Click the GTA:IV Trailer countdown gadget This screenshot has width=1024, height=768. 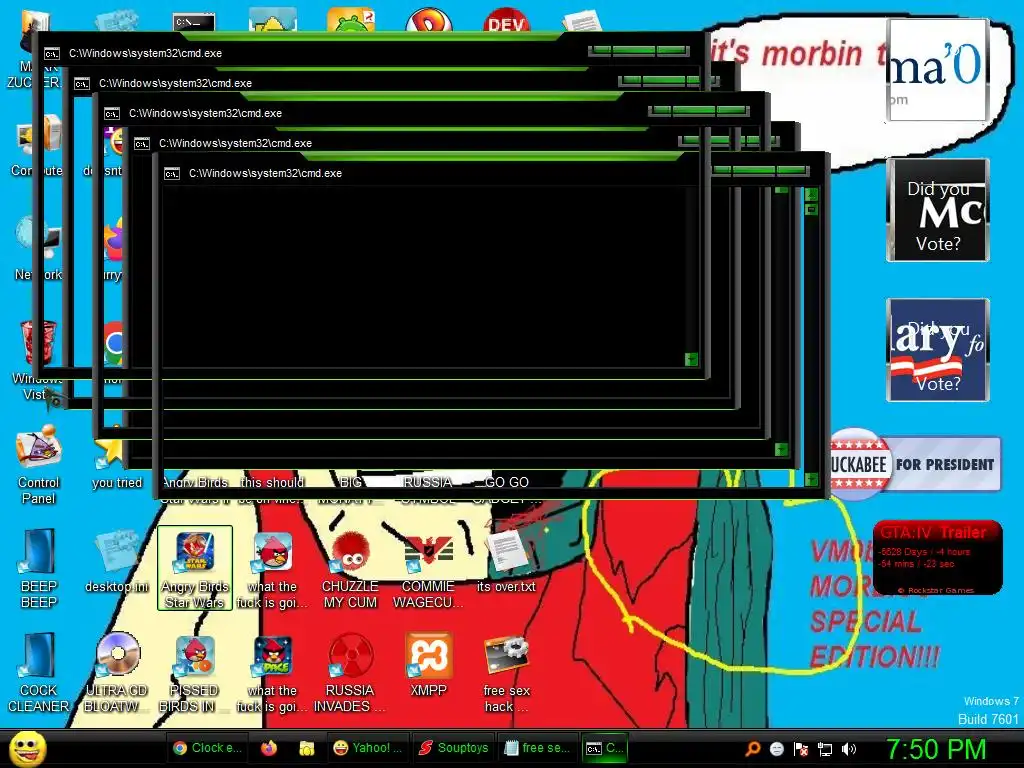pyautogui.click(x=937, y=557)
